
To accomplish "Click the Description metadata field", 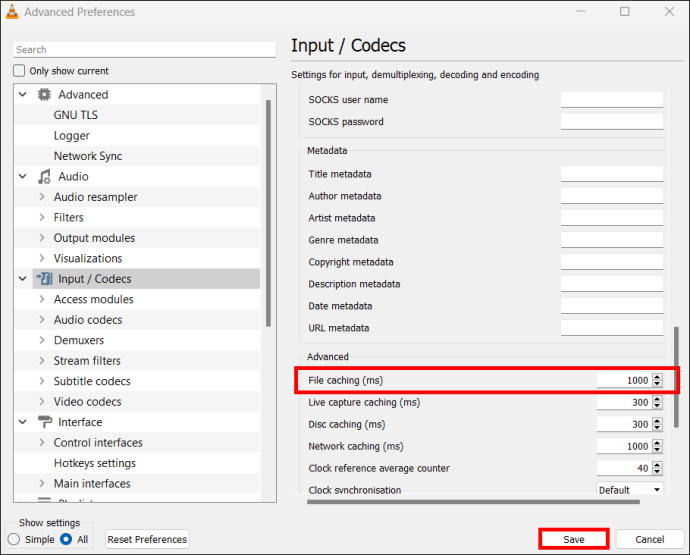I will (612, 284).
